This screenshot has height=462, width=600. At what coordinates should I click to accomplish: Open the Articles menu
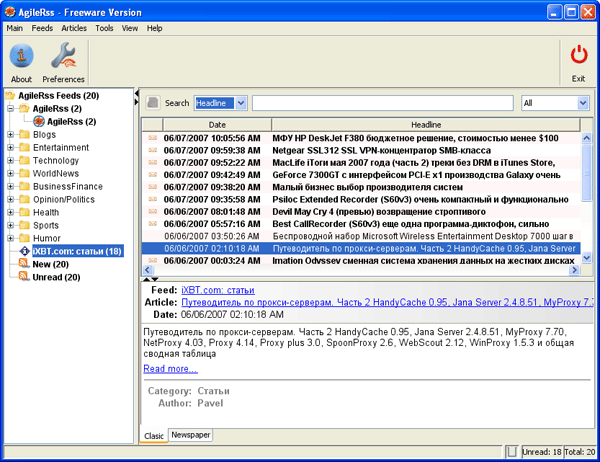tap(74, 28)
